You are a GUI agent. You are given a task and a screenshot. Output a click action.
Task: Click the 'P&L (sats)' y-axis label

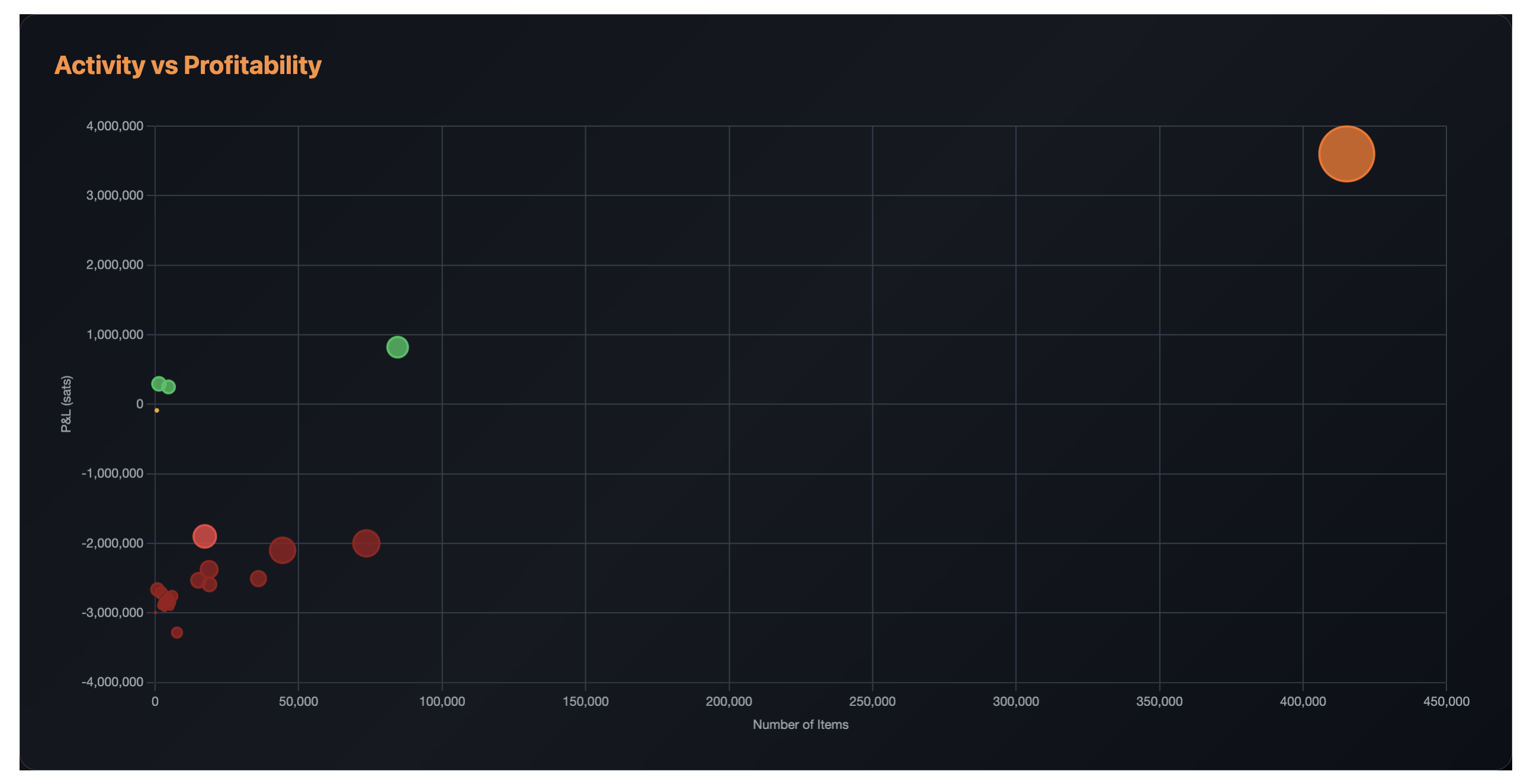click(66, 404)
